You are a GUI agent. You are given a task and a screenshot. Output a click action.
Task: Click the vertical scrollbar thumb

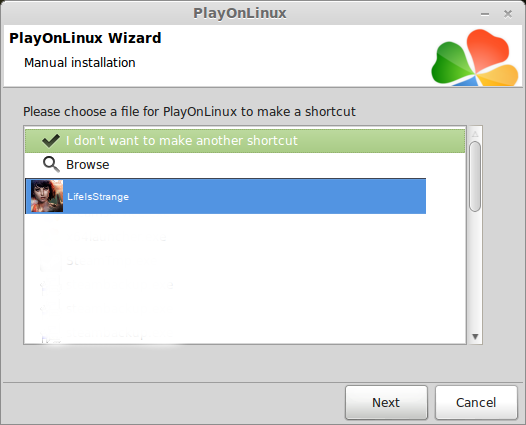click(x=475, y=176)
